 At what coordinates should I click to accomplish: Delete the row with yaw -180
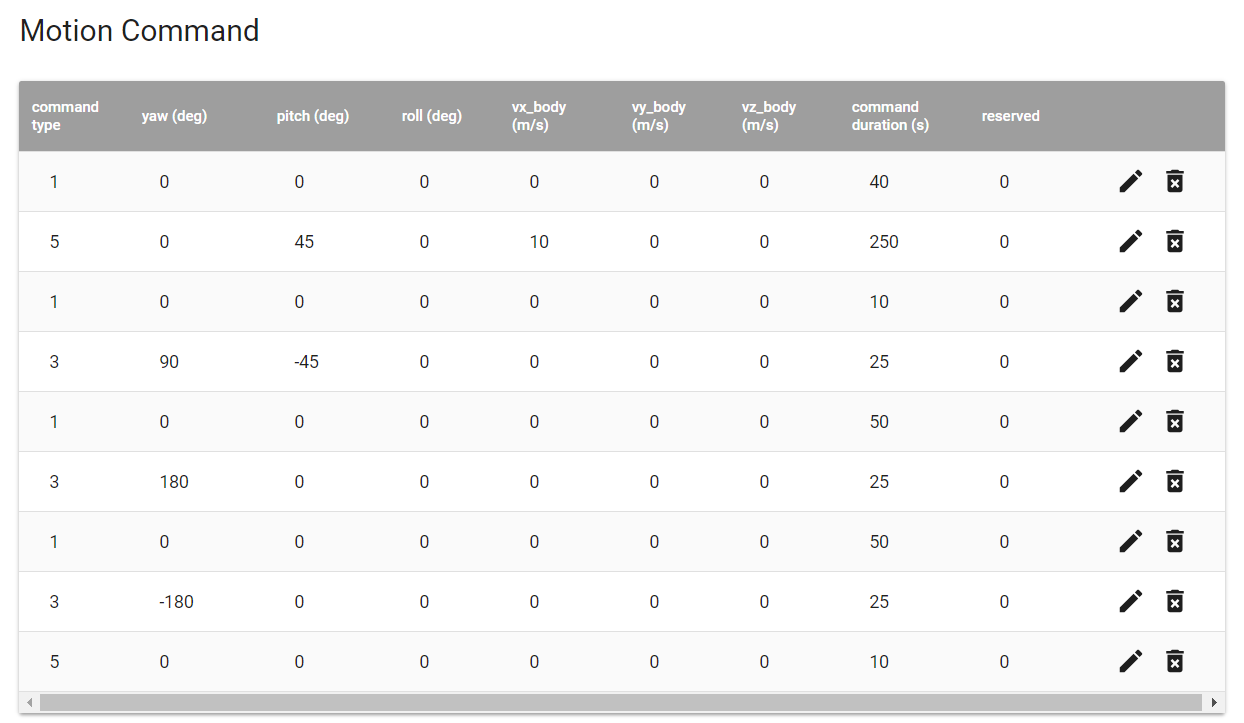pos(1175,601)
